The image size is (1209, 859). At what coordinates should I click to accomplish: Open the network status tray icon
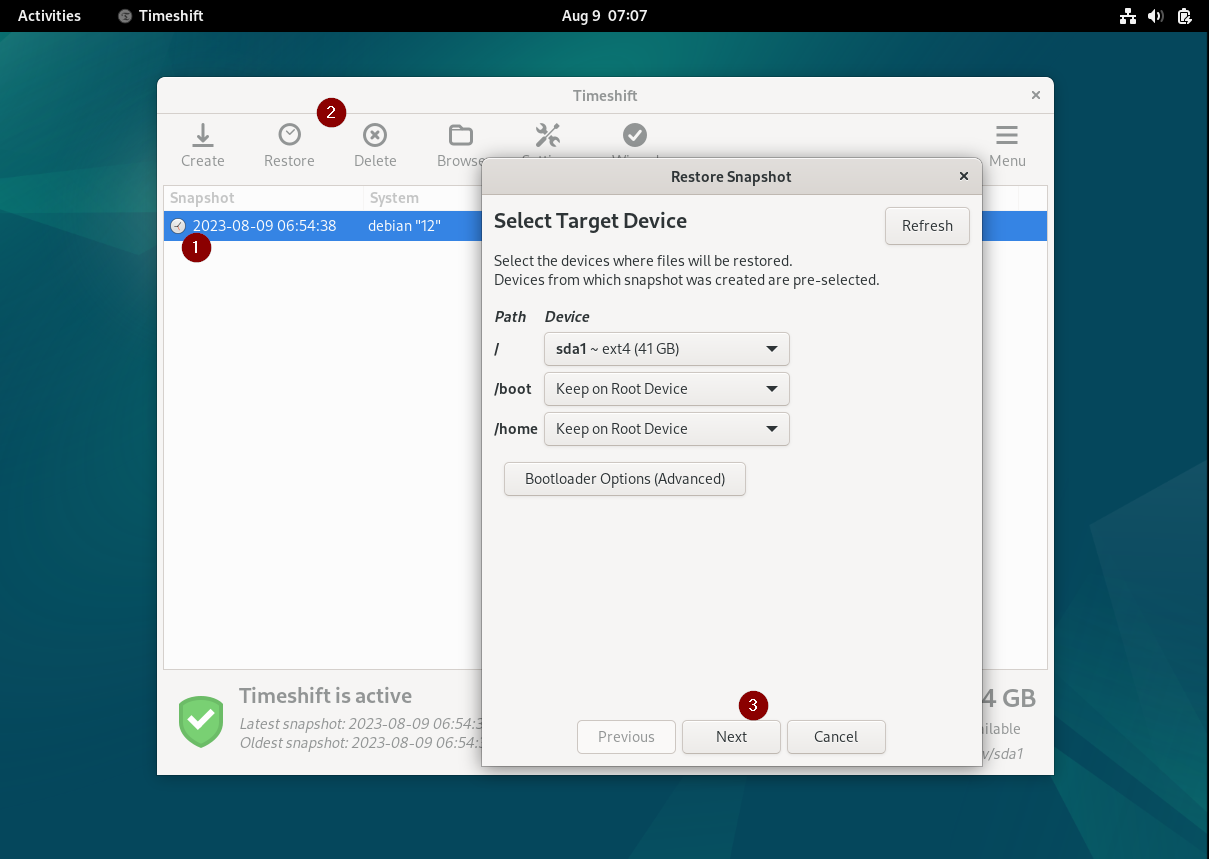tap(1128, 16)
